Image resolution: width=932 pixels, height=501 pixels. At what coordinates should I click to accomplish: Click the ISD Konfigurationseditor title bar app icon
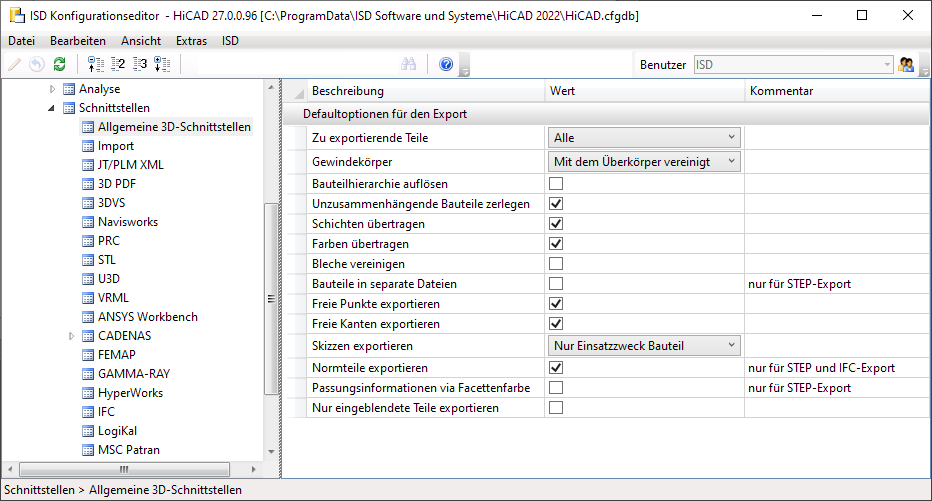(17, 15)
